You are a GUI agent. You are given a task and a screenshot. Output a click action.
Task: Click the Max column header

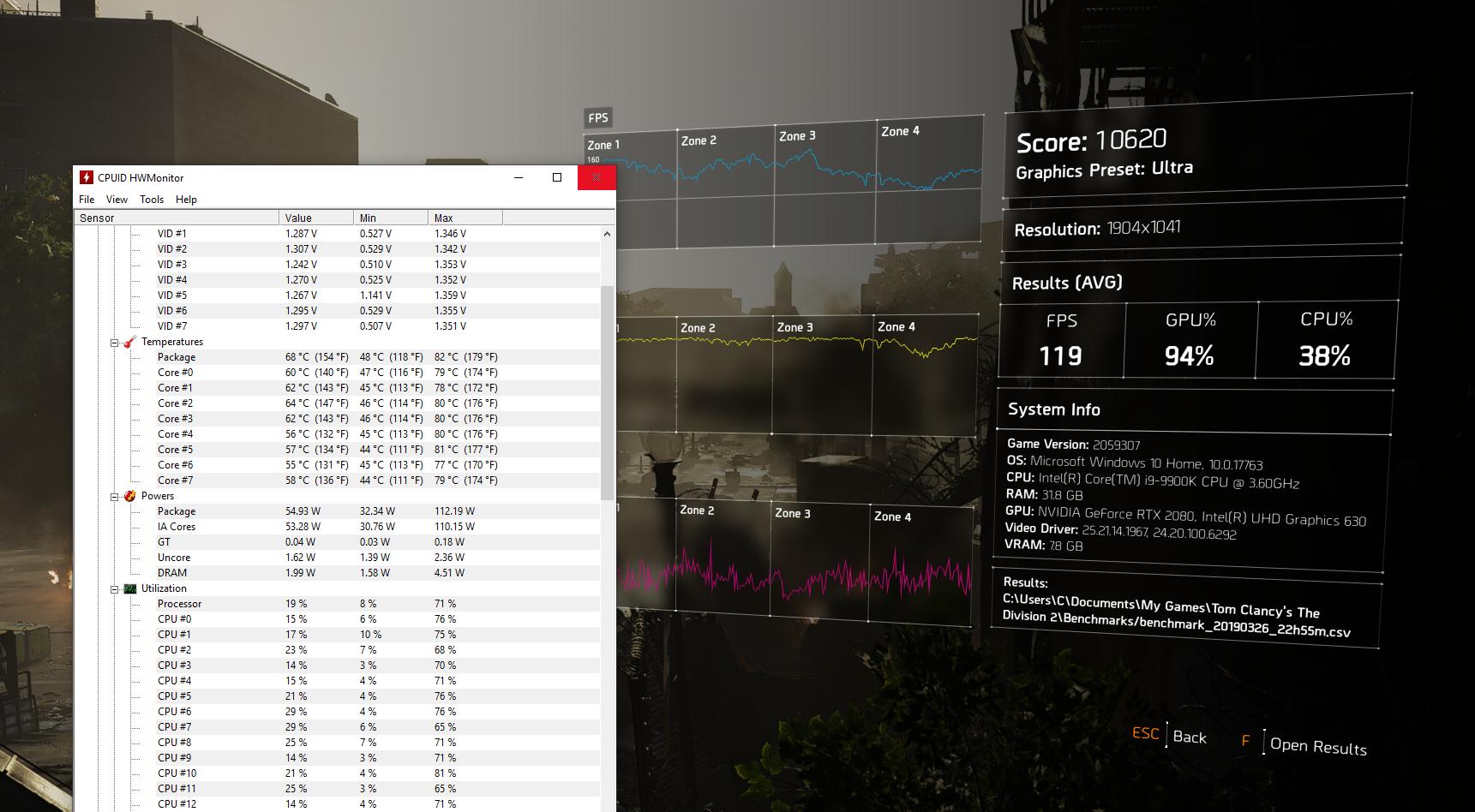click(465, 218)
